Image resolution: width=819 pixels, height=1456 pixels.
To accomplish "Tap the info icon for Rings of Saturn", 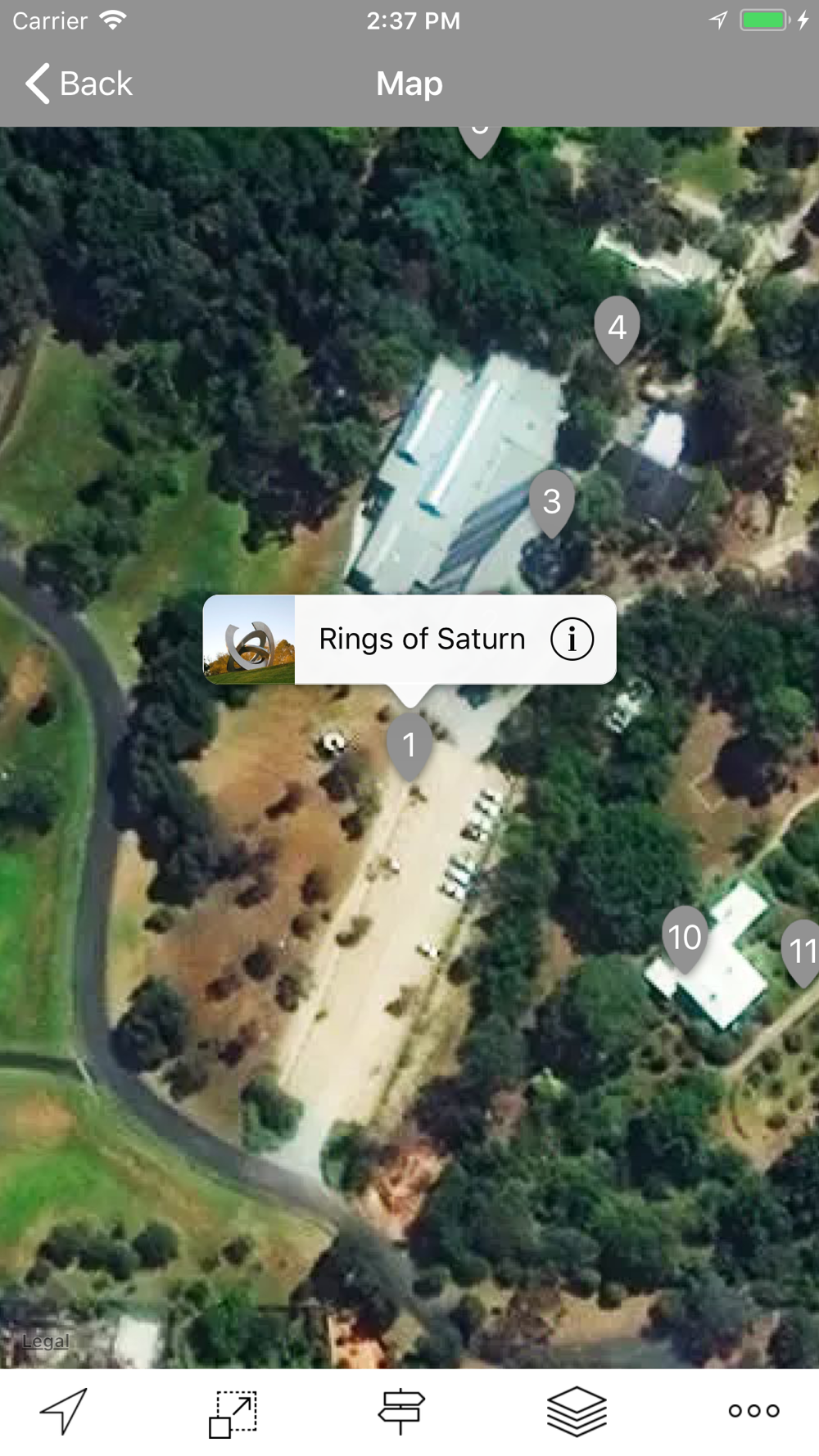I will pyautogui.click(x=572, y=639).
